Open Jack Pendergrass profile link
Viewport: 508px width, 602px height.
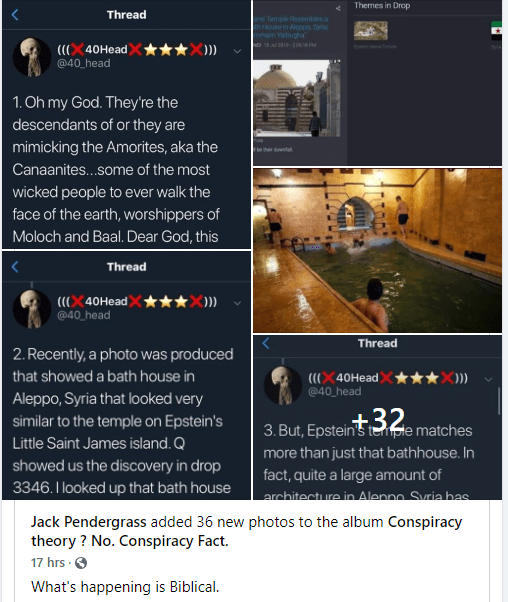pos(89,522)
